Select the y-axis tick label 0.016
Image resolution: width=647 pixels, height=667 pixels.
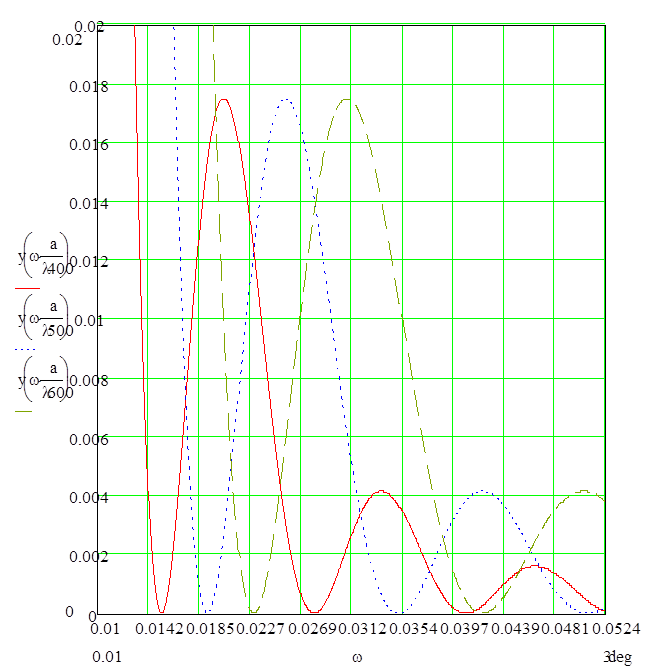tap(88, 145)
